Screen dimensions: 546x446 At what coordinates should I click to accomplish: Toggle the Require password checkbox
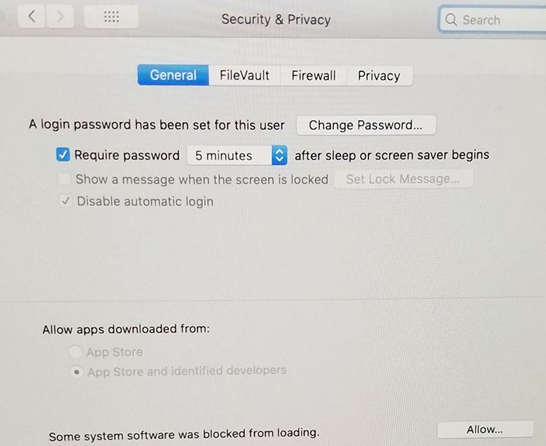coord(63,154)
